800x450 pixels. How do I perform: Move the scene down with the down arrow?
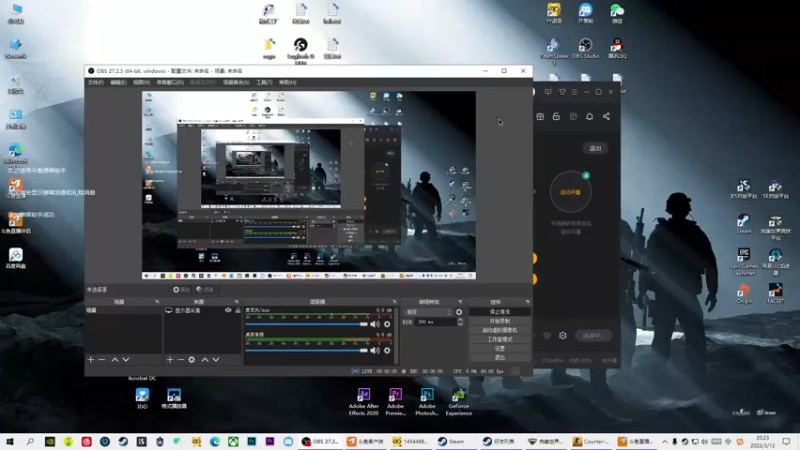(x=126, y=360)
